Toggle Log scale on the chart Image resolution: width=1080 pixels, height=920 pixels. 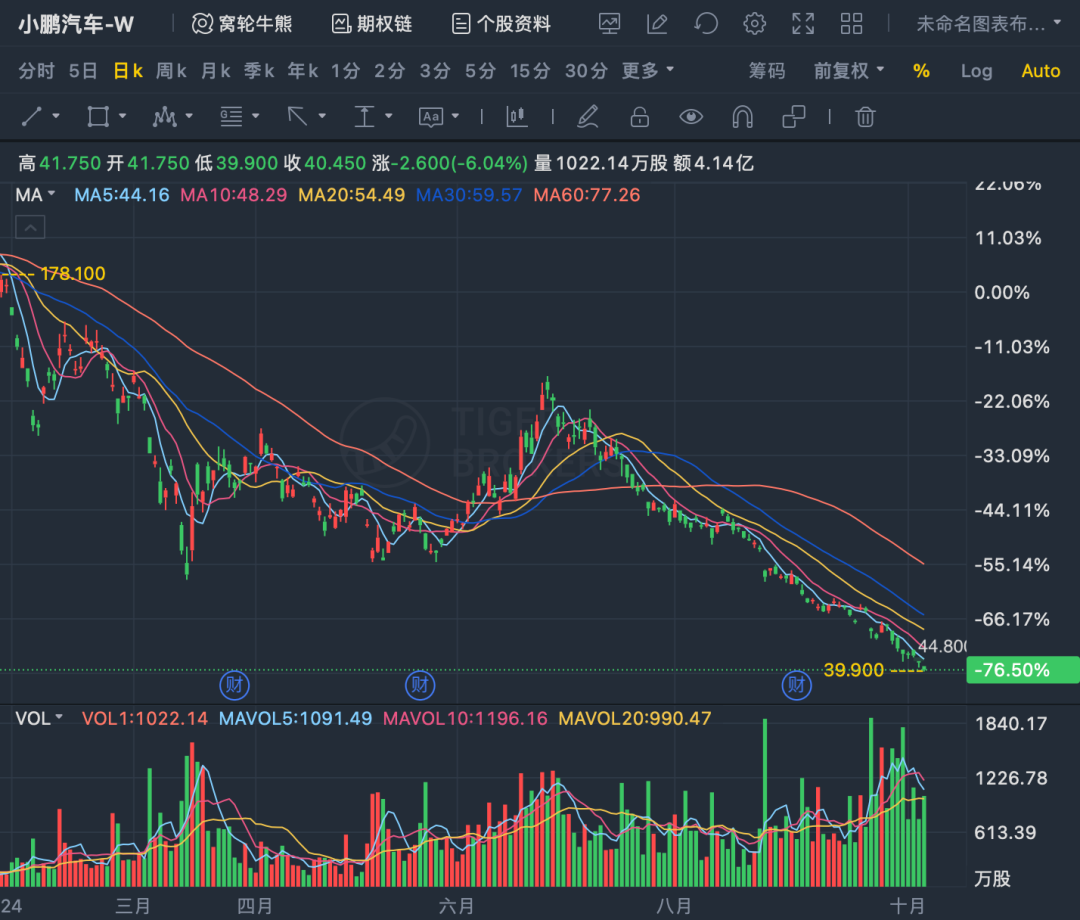[976, 71]
